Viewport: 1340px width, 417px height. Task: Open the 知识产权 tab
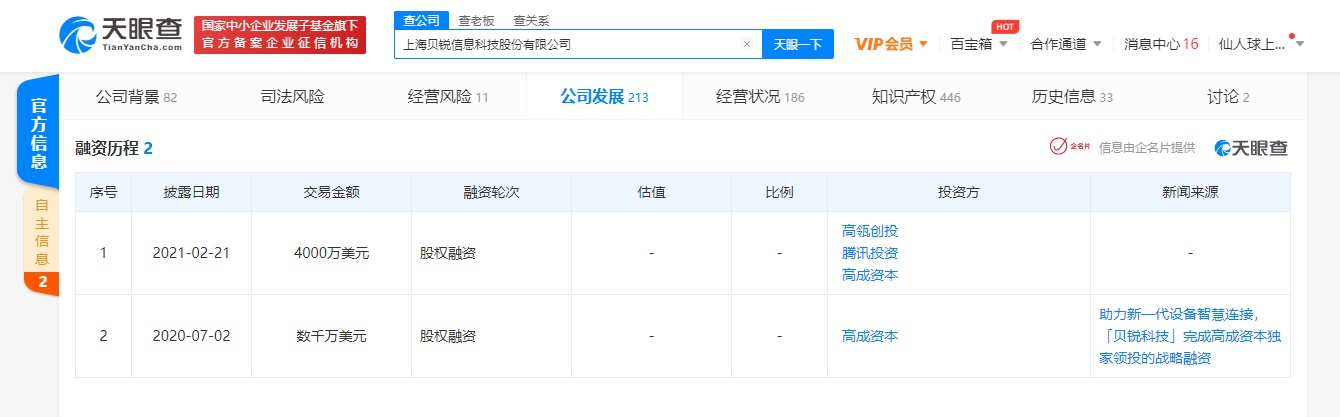pyautogui.click(x=916, y=97)
